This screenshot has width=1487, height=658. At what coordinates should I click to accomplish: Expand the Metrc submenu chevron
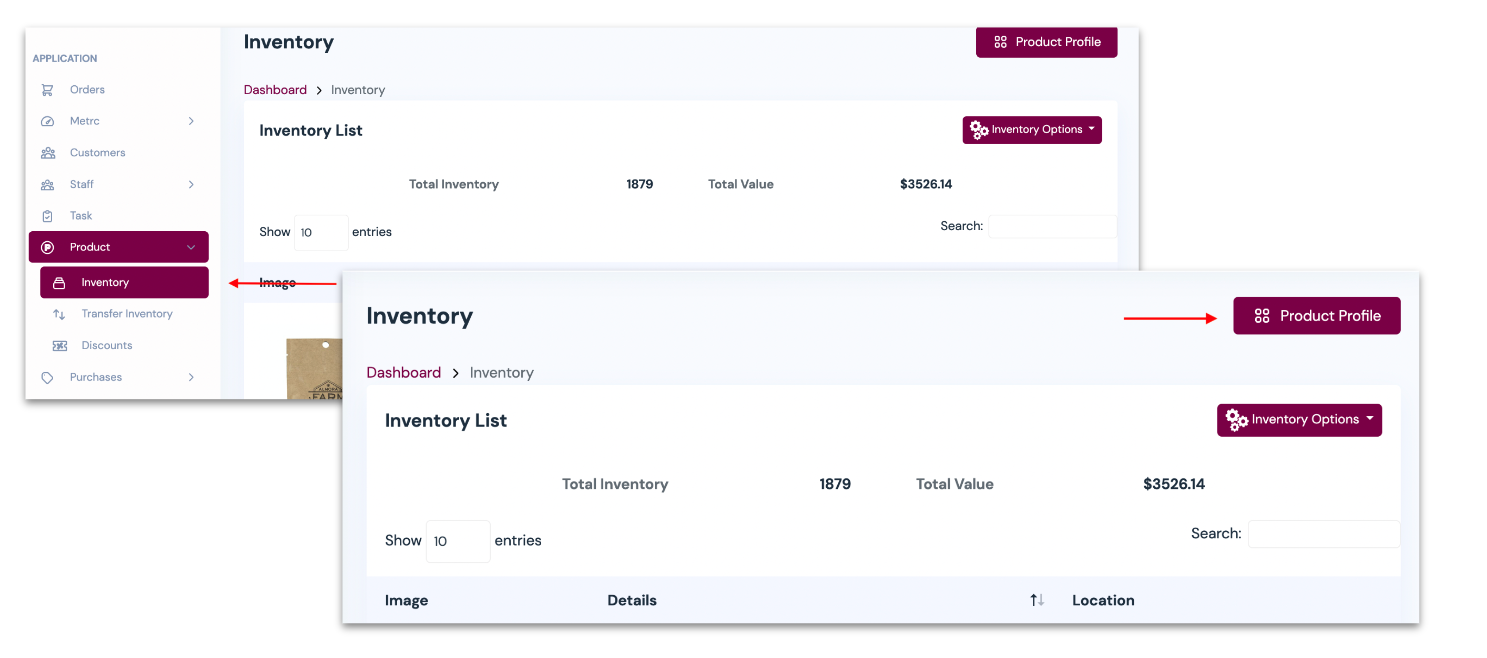[x=191, y=121]
